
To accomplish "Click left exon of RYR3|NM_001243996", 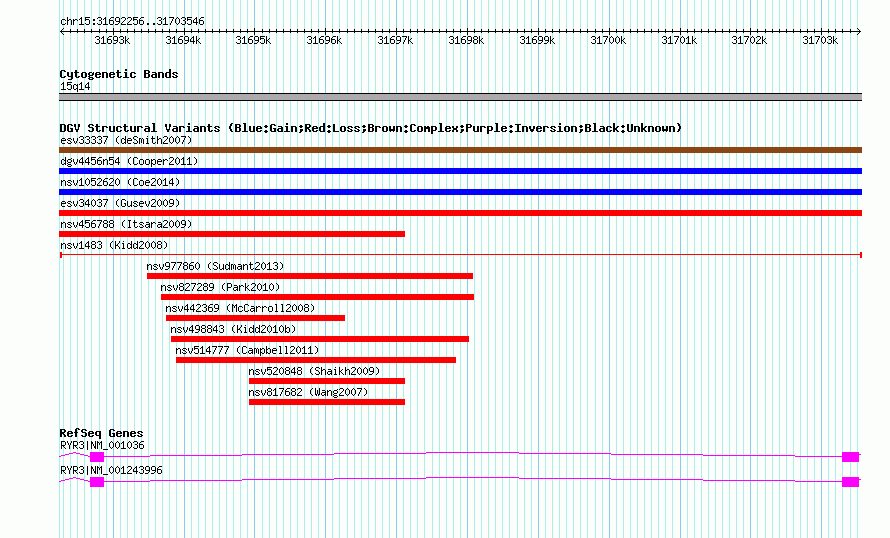I will click(97, 482).
